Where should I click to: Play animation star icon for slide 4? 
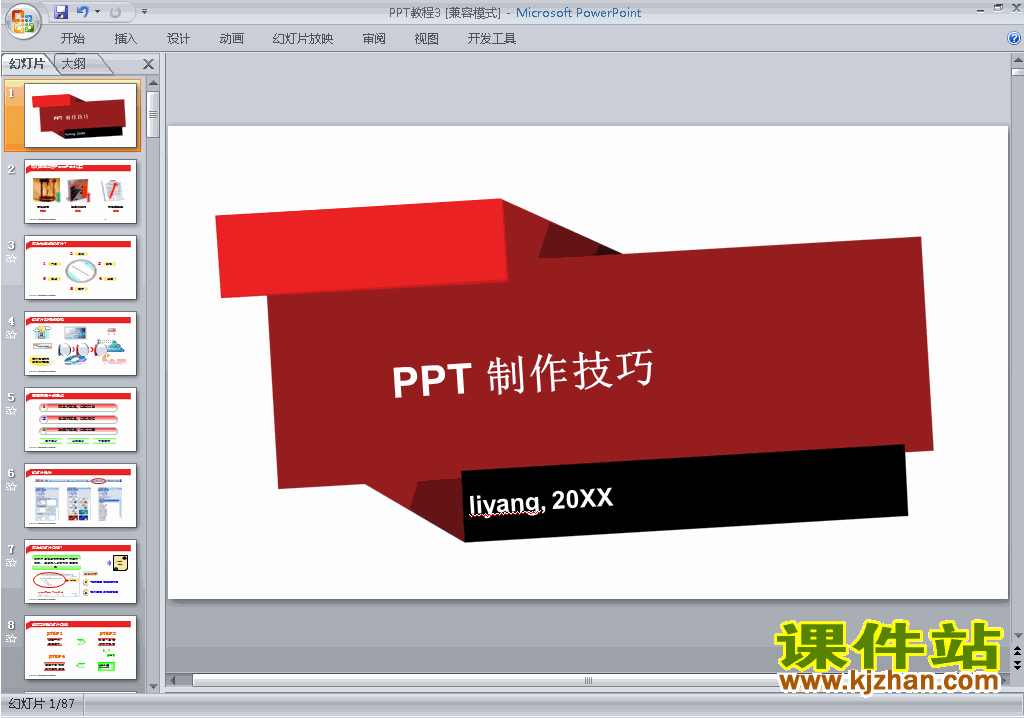11,335
